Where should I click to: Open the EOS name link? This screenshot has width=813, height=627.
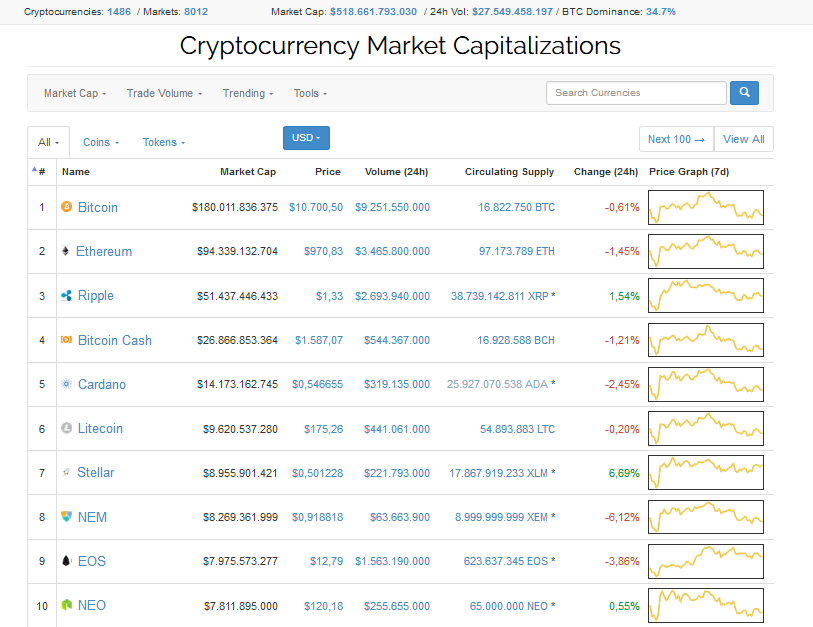92,561
